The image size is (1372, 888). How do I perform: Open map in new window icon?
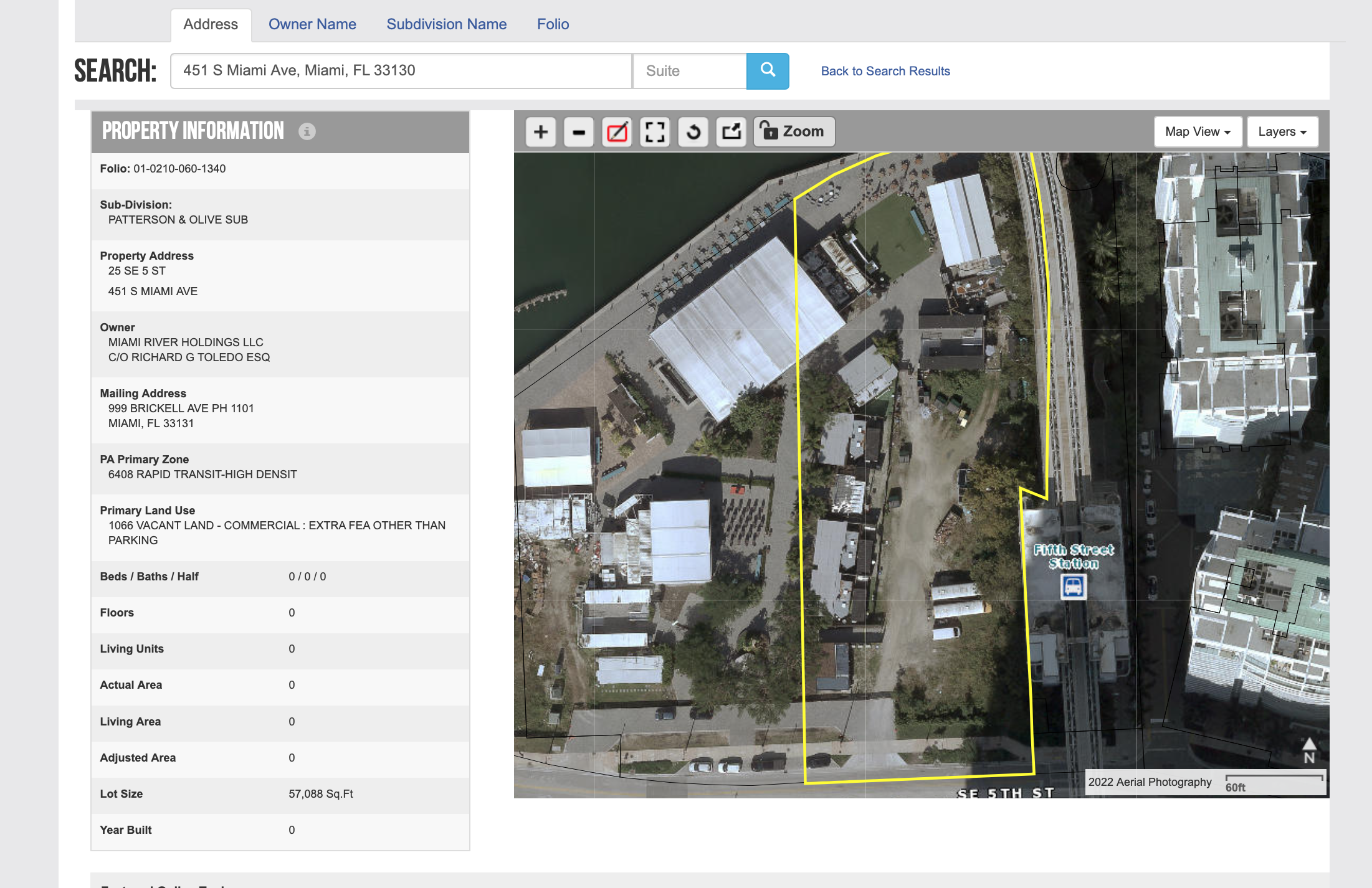pos(731,132)
